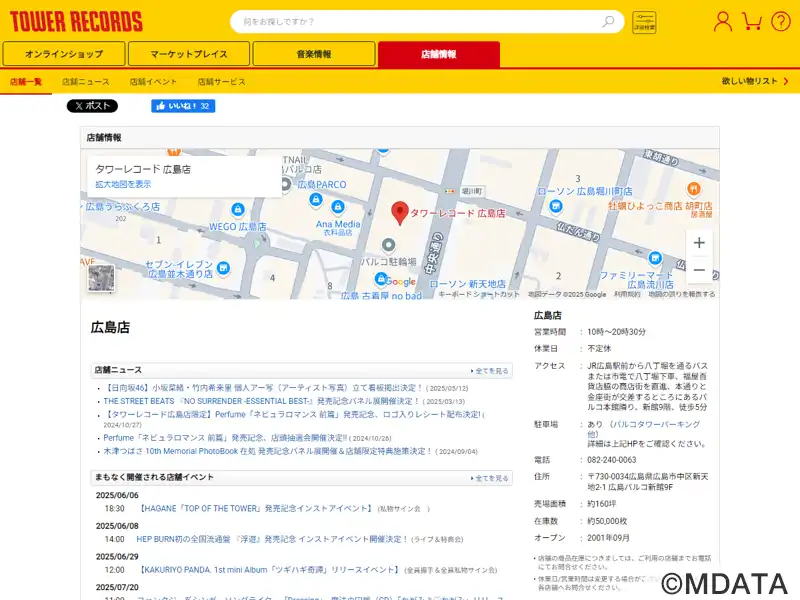Image resolution: width=800 pixels, height=600 pixels.
Task: Open HEP BURN 浮遊 instore event link
Action: pos(272,539)
